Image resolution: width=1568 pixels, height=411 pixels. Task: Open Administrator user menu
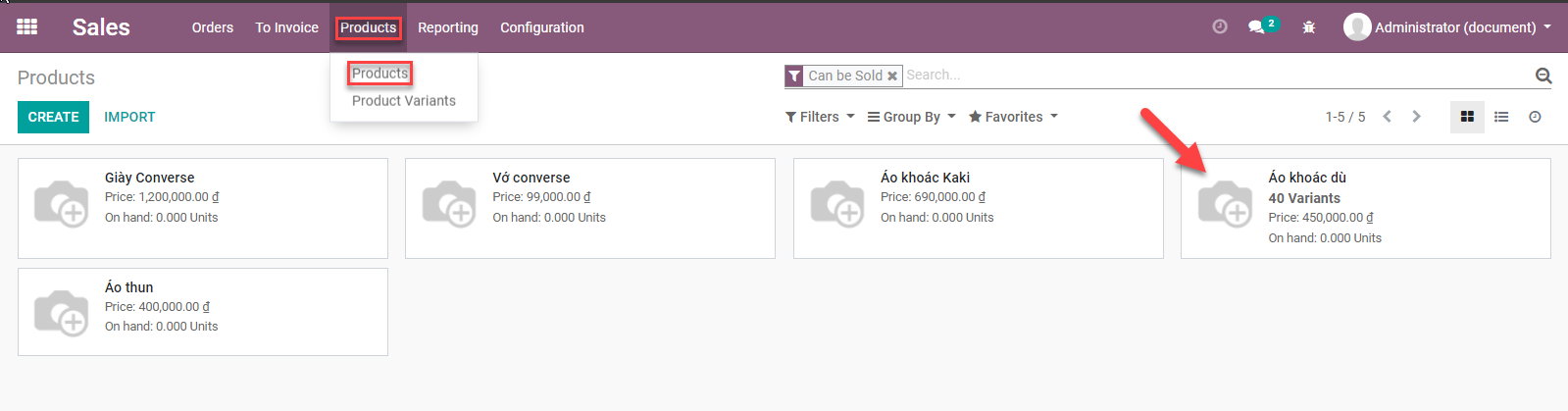[1446, 27]
